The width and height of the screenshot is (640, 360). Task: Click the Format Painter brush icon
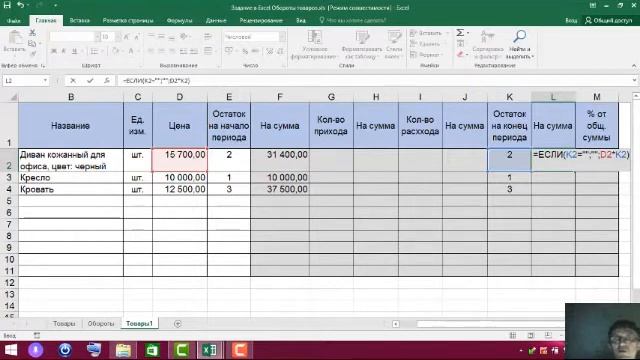point(33,53)
